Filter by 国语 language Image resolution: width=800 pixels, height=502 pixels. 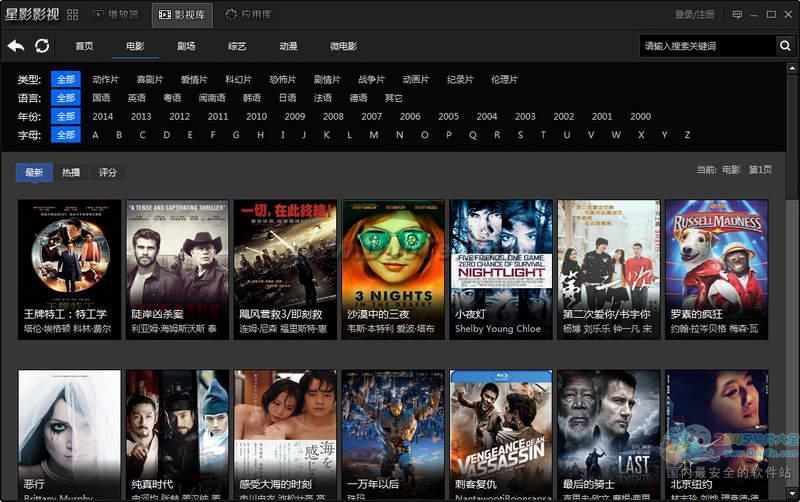pyautogui.click(x=101, y=97)
